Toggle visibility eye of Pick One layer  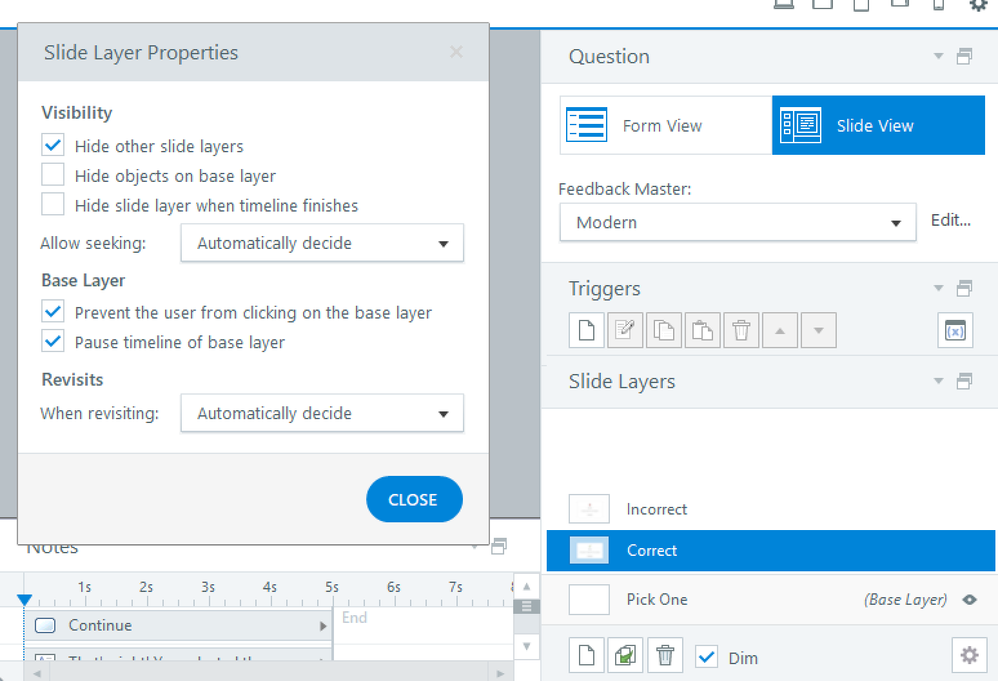pyautogui.click(x=968, y=600)
